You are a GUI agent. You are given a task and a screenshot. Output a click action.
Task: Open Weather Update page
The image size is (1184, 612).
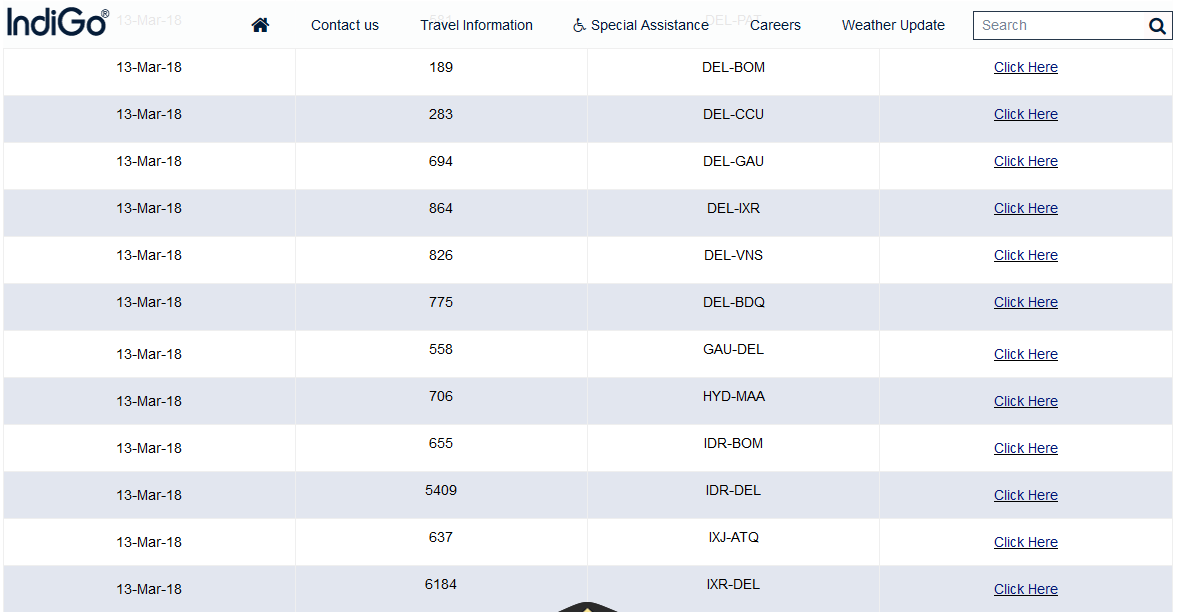893,25
